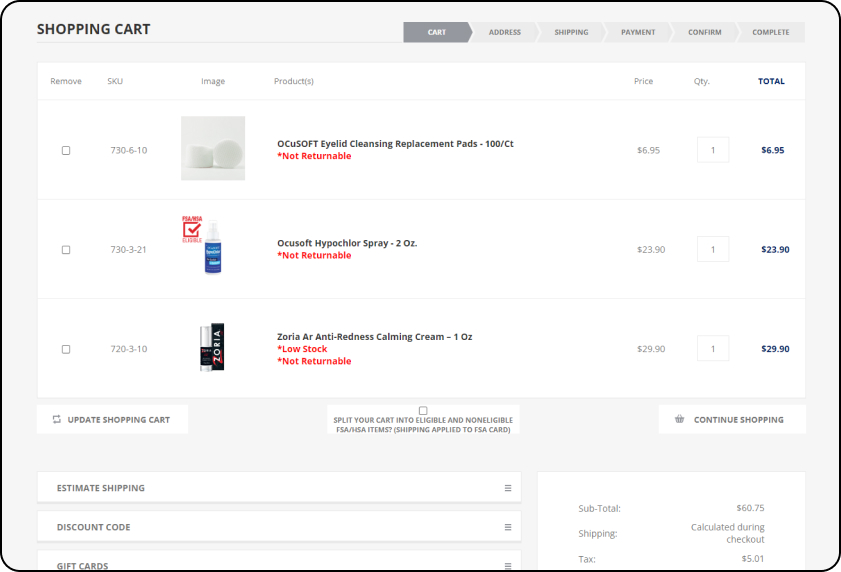Click the Sub-Total value $60.75

coord(750,508)
